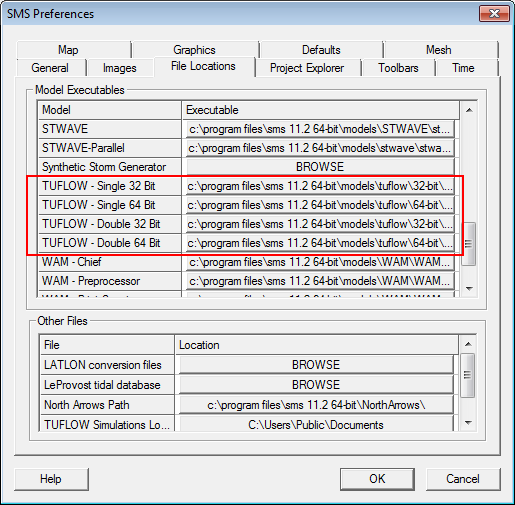This screenshot has height=505, width=515.
Task: Select the Defaults tab
Action: tap(321, 50)
